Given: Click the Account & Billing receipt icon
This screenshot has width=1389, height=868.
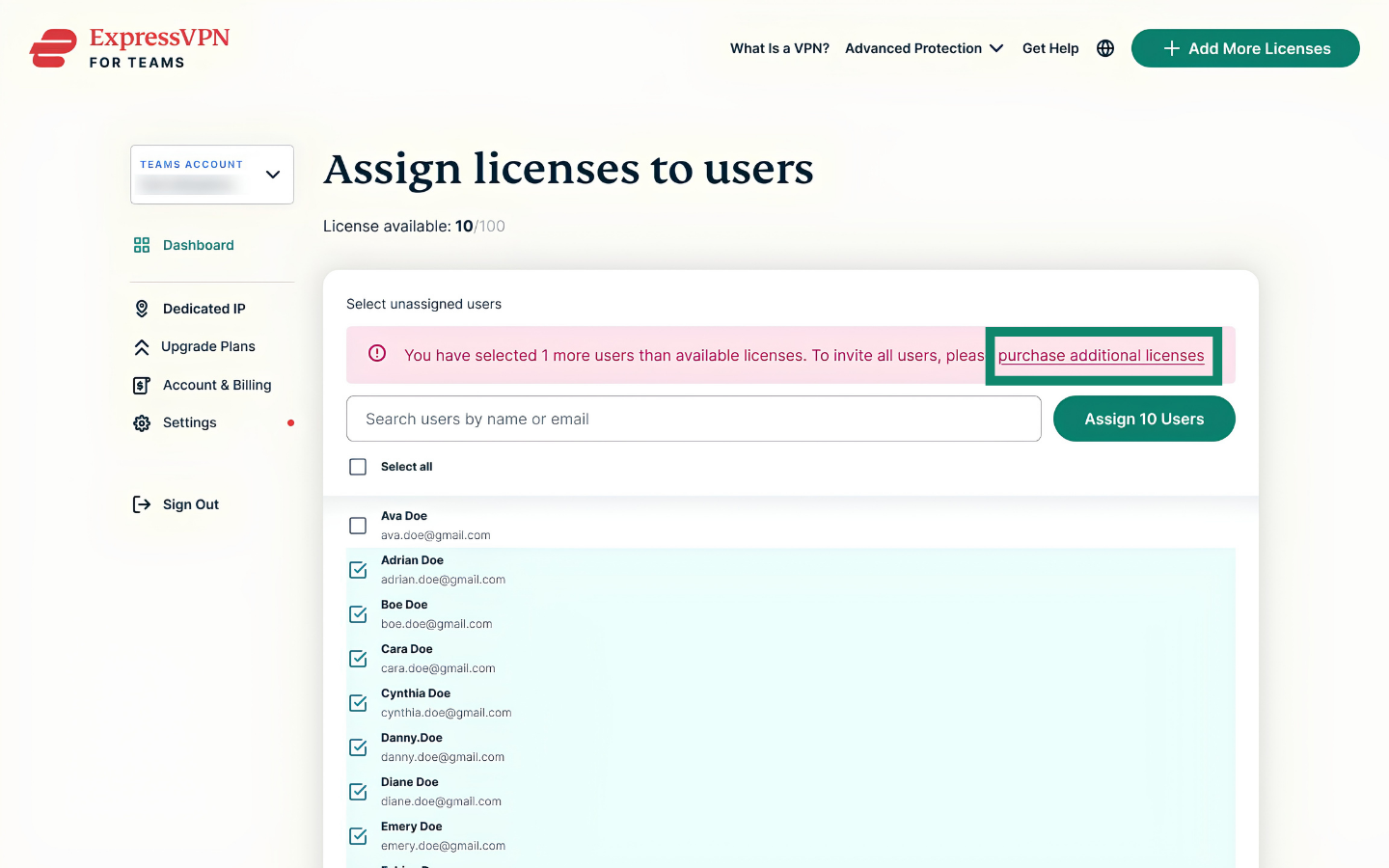Looking at the screenshot, I should (142, 385).
